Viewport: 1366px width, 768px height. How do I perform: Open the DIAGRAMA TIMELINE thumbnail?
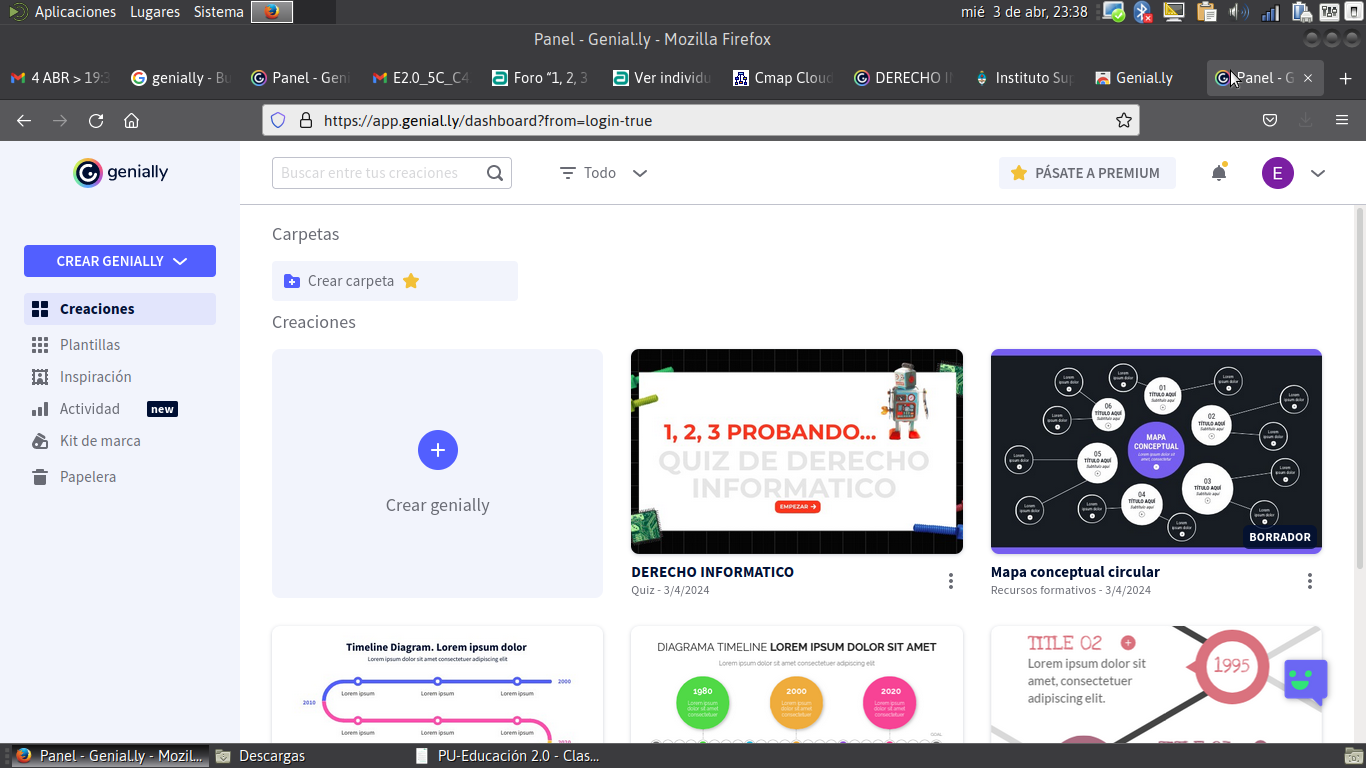pyautogui.click(x=797, y=684)
